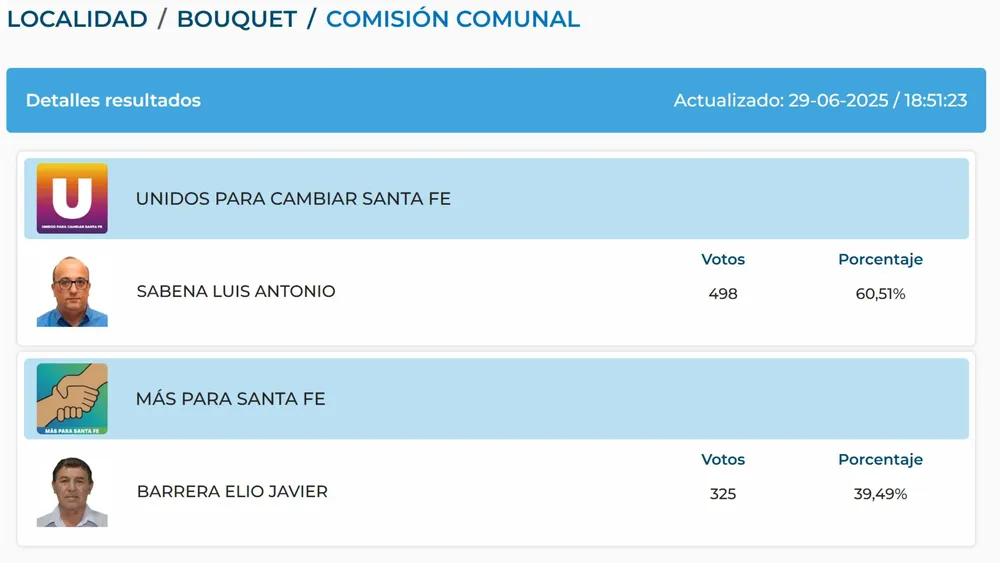Click the Actualizado timestamp text
The width and height of the screenshot is (1000, 563).
[x=820, y=100]
